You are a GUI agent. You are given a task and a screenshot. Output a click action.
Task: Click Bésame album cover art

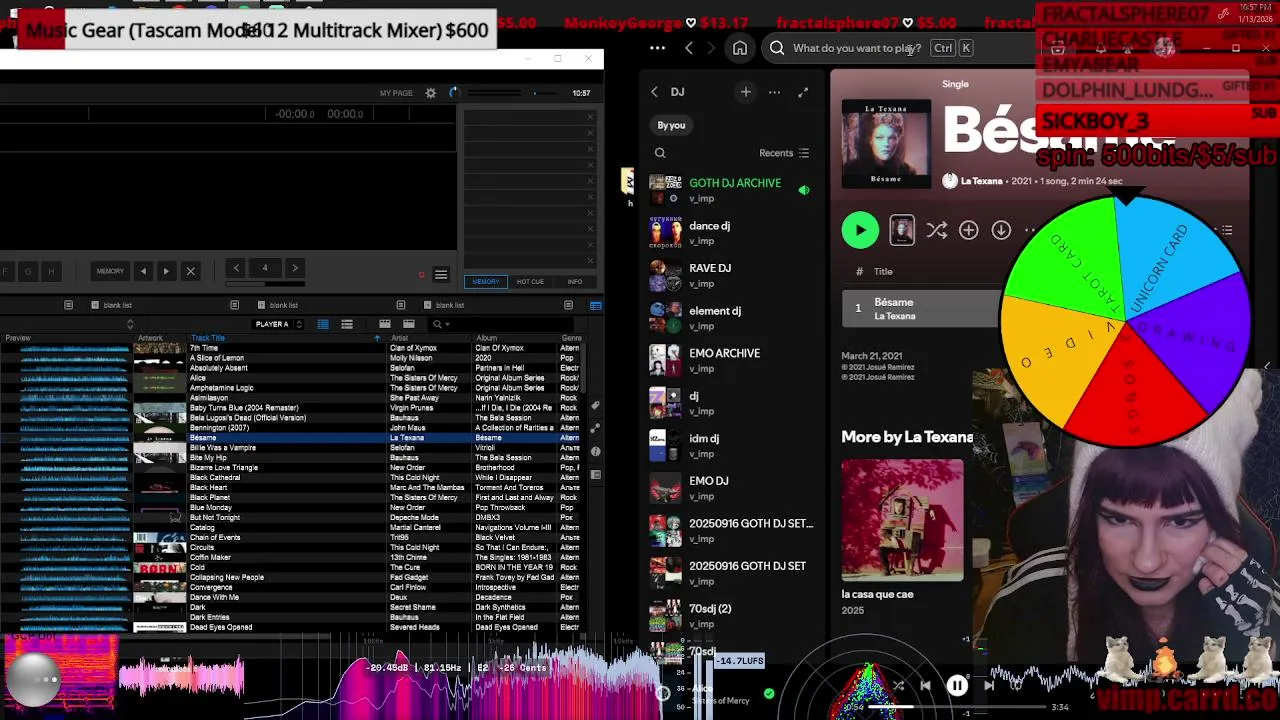point(886,143)
